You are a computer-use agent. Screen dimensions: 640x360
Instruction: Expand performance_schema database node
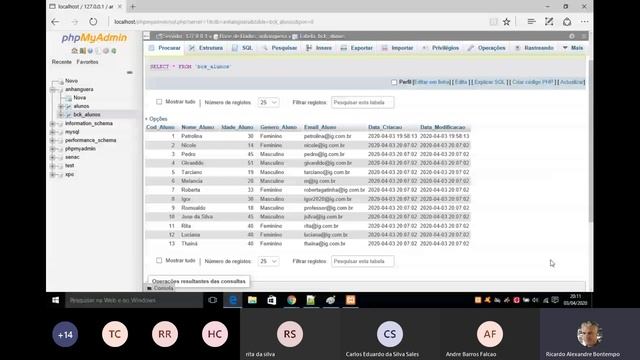click(53, 140)
